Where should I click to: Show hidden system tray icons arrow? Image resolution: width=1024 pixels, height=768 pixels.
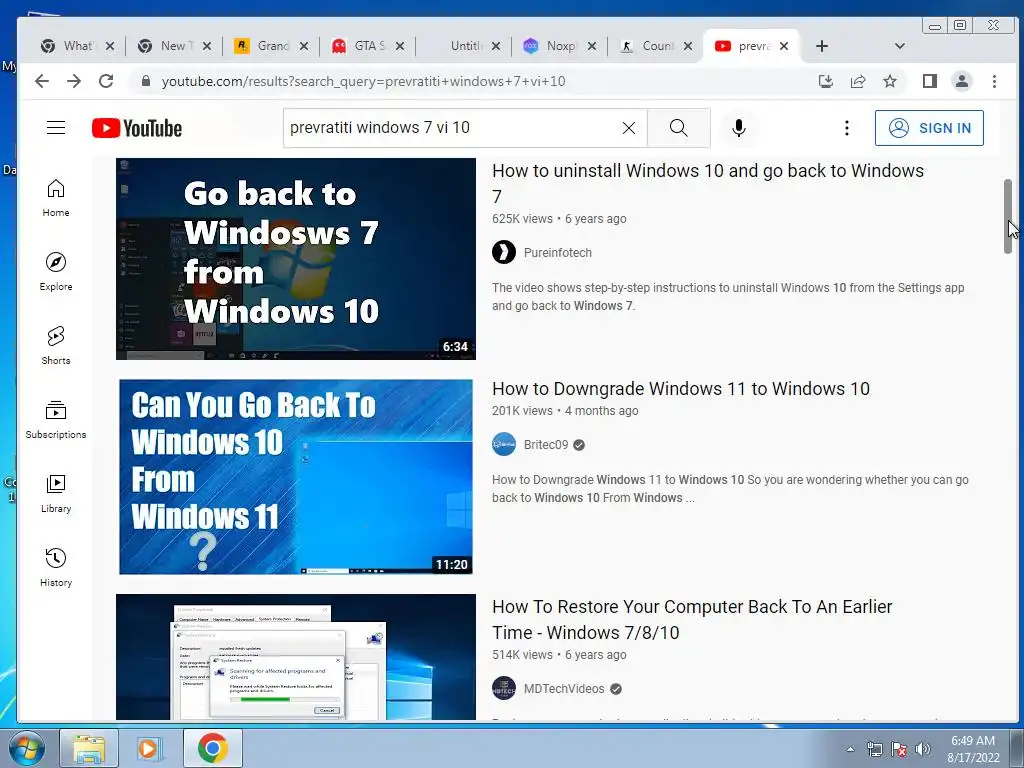coord(850,749)
